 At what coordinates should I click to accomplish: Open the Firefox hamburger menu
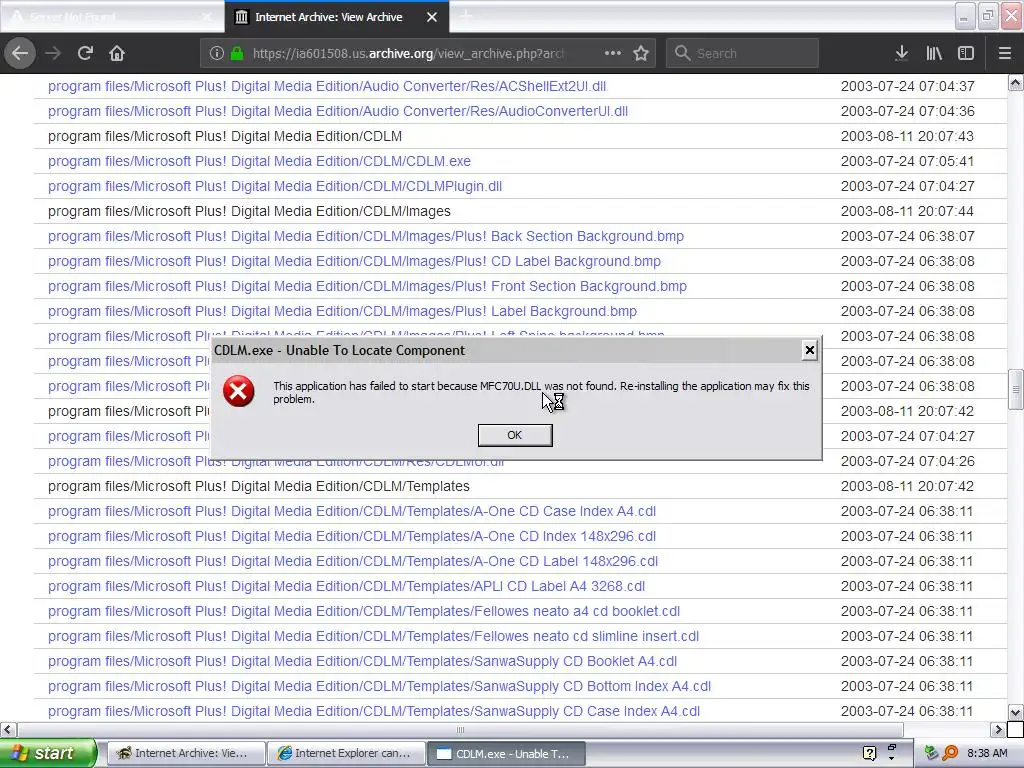point(1004,53)
